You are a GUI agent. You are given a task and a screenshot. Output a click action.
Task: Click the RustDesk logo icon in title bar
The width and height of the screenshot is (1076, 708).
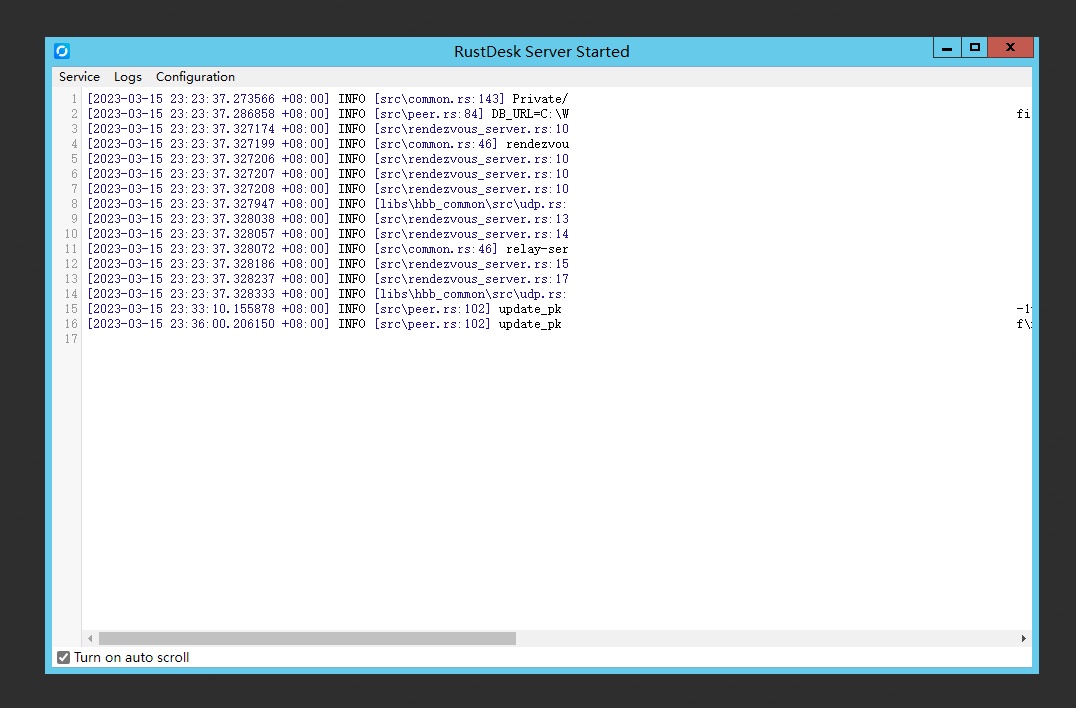pos(62,51)
